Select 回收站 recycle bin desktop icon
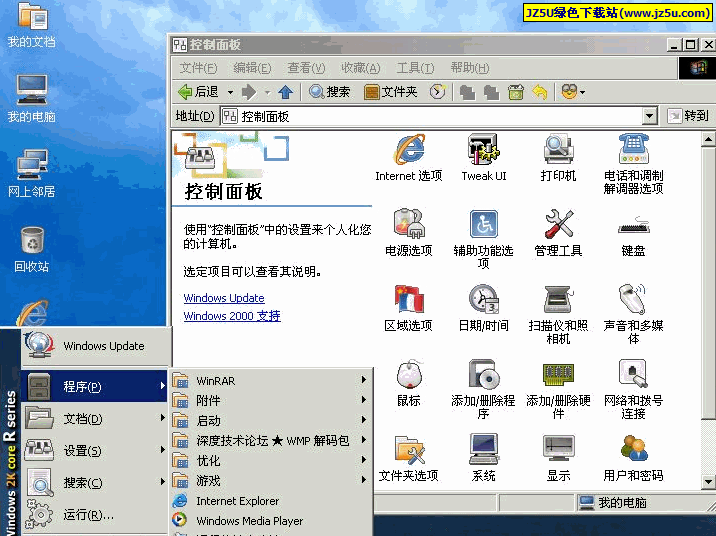This screenshot has width=716, height=536. [32, 249]
